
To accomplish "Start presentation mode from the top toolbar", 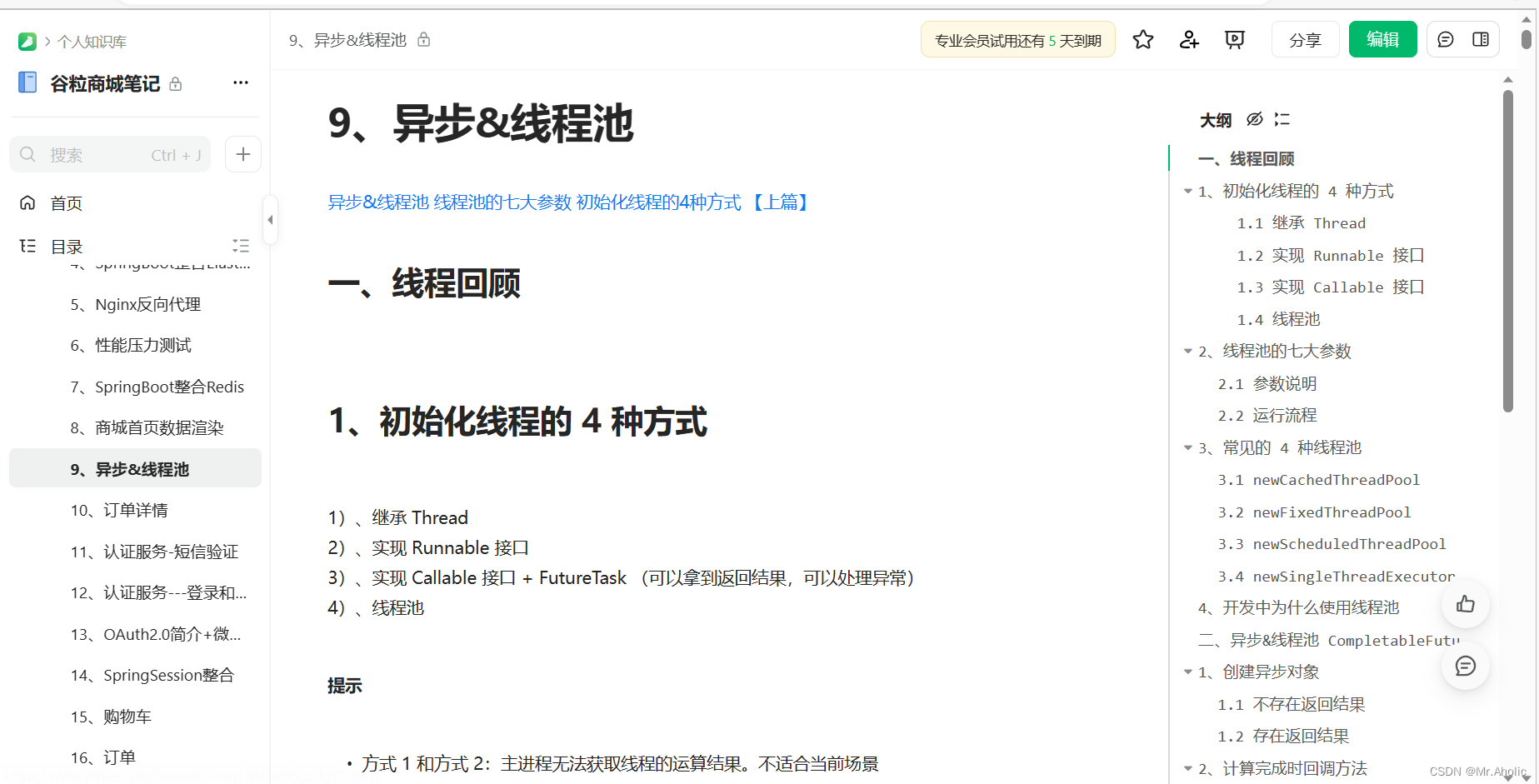I will pos(1234,39).
